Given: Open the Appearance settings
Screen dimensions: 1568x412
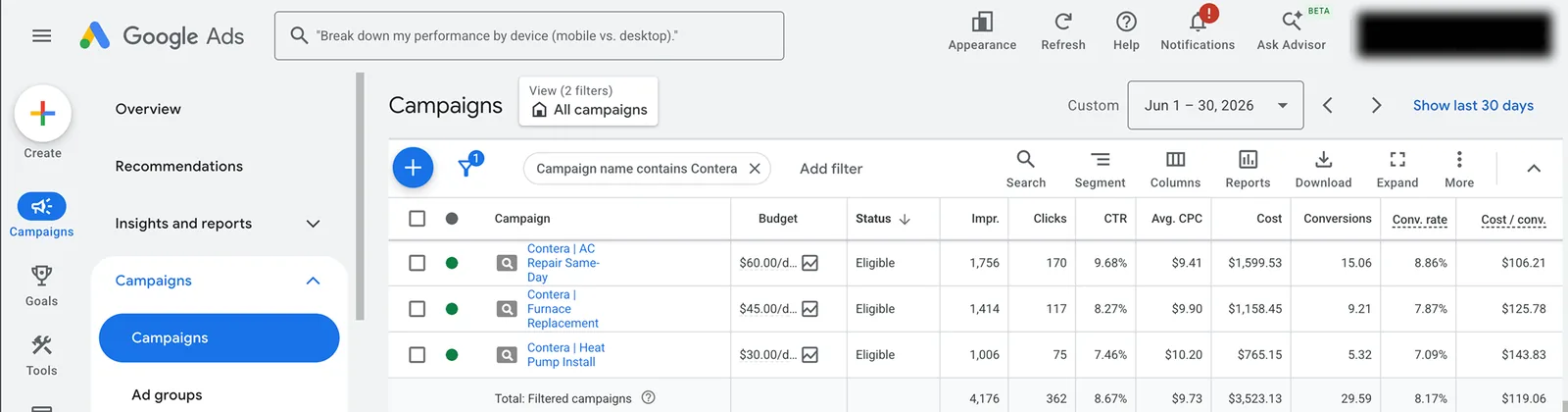Looking at the screenshot, I should coord(982,31).
